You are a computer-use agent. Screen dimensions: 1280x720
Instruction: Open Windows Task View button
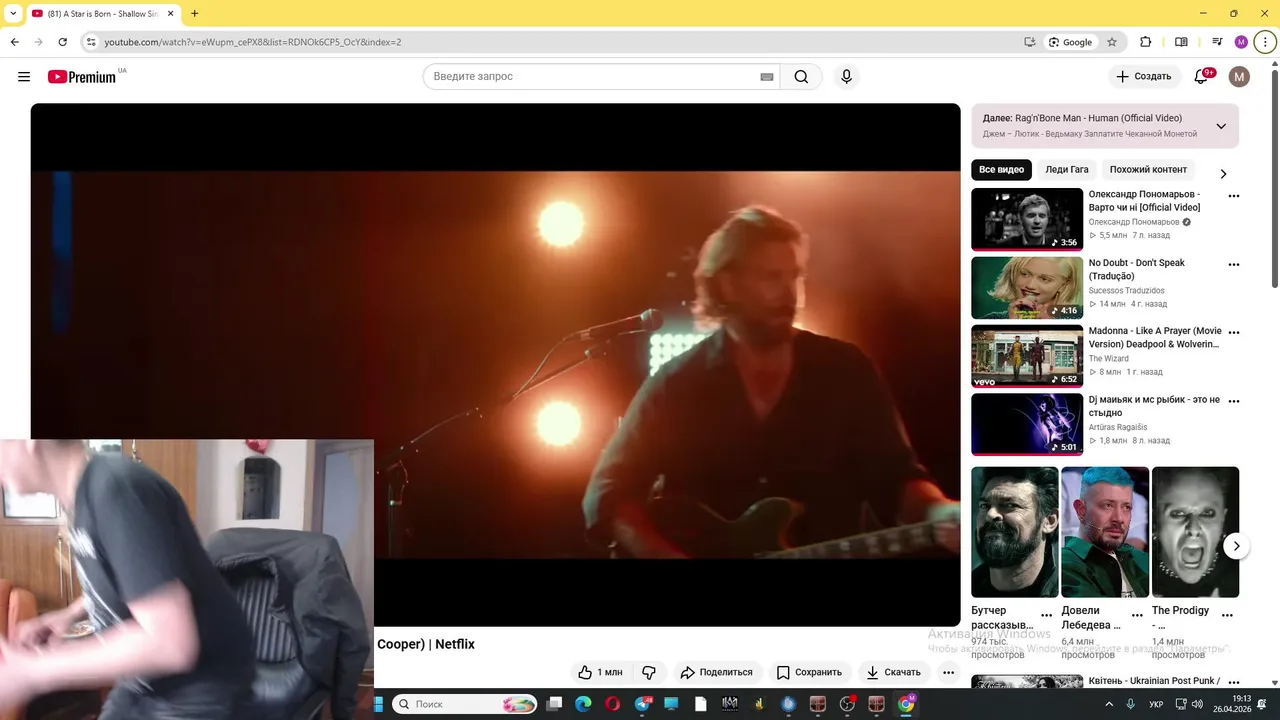coord(554,704)
